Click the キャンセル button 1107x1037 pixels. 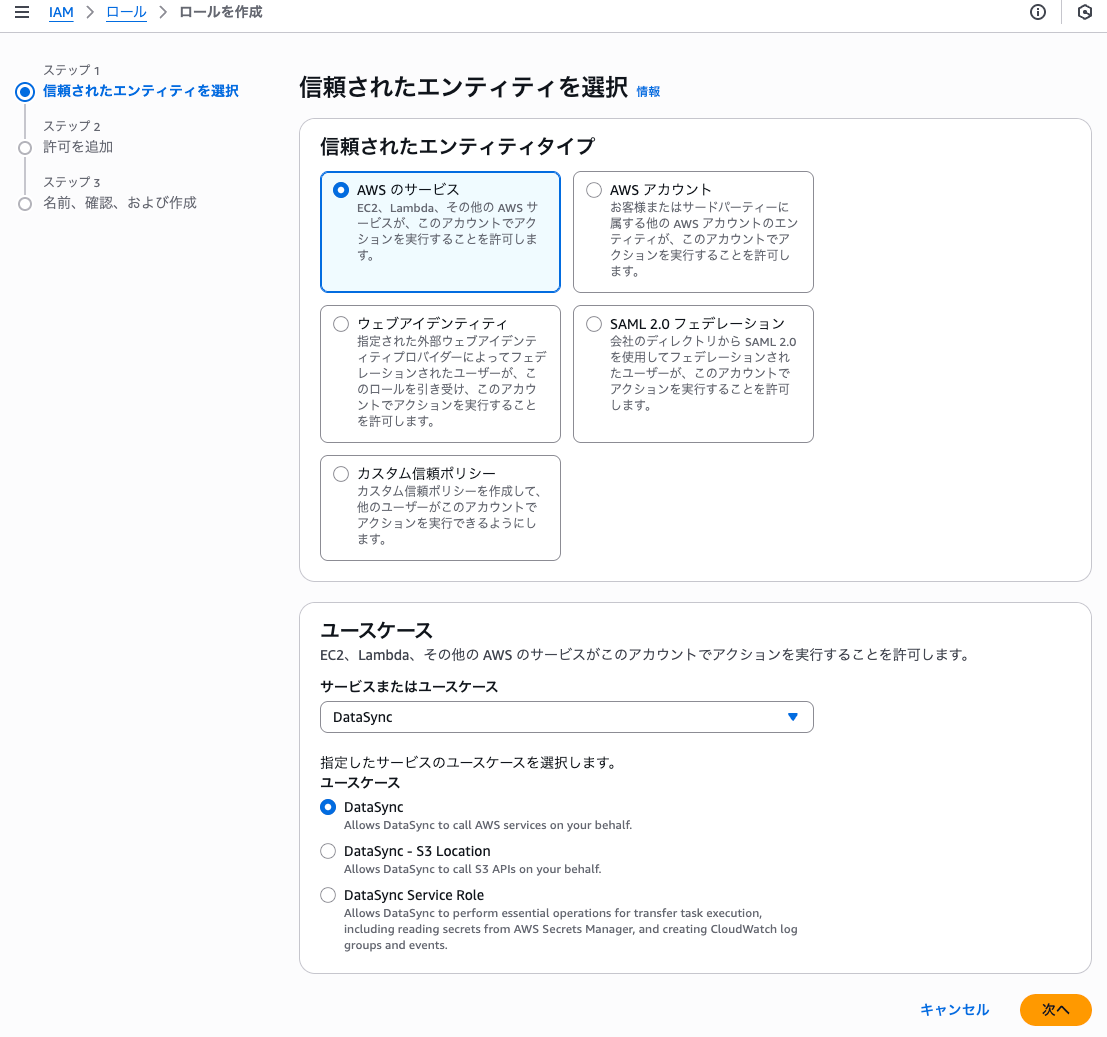pos(955,1009)
